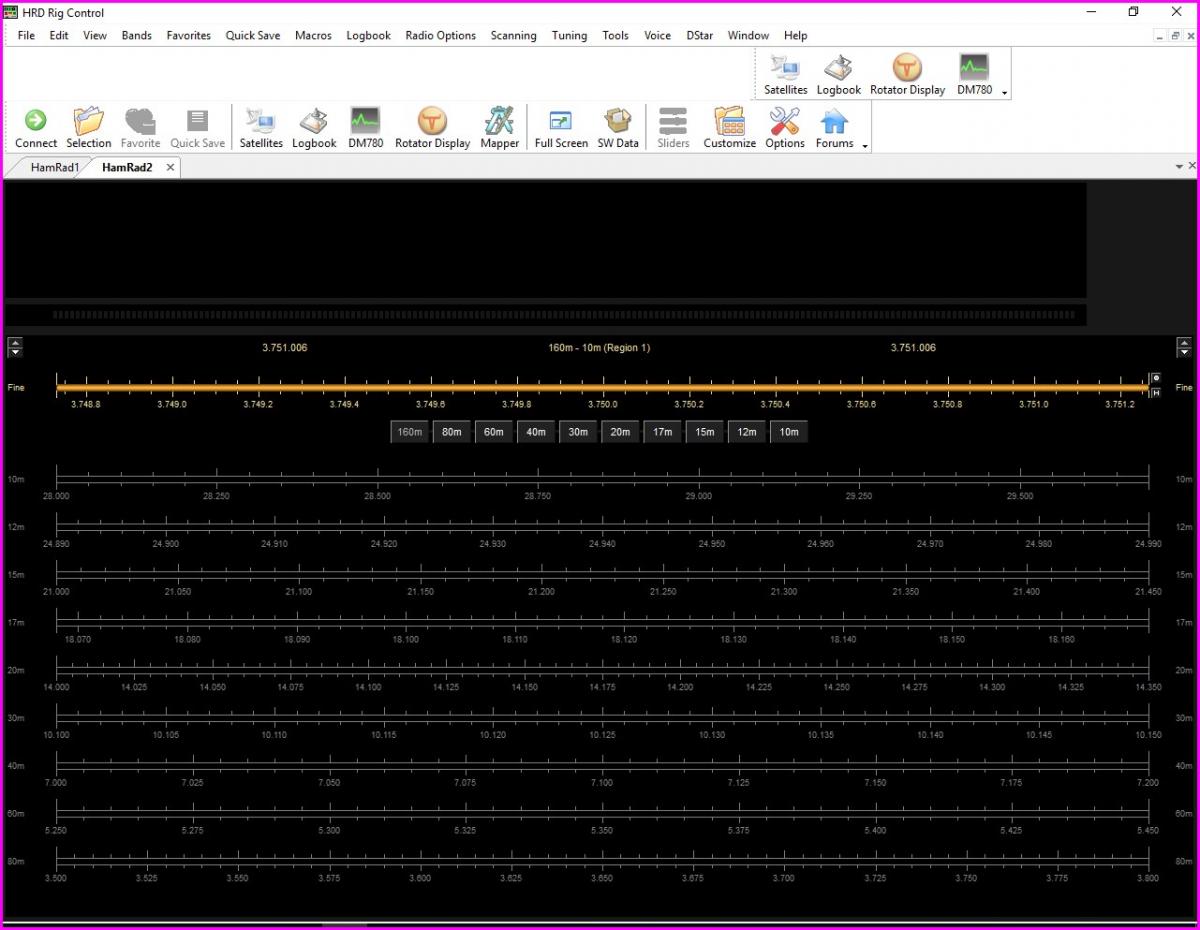Select the 20m band button
Viewport: 1200px width, 930px height.
click(x=620, y=432)
